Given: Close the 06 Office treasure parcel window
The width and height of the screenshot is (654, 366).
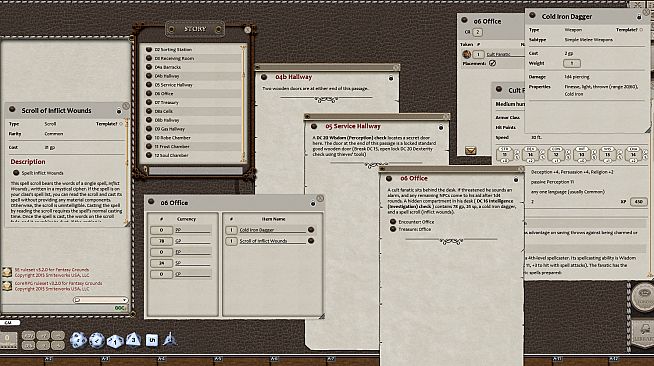Looking at the screenshot, I should click(320, 198).
